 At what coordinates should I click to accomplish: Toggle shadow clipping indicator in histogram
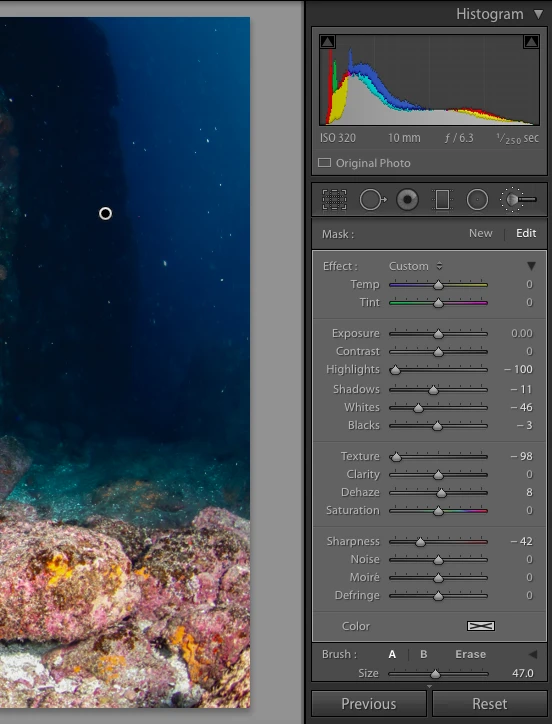click(x=328, y=42)
